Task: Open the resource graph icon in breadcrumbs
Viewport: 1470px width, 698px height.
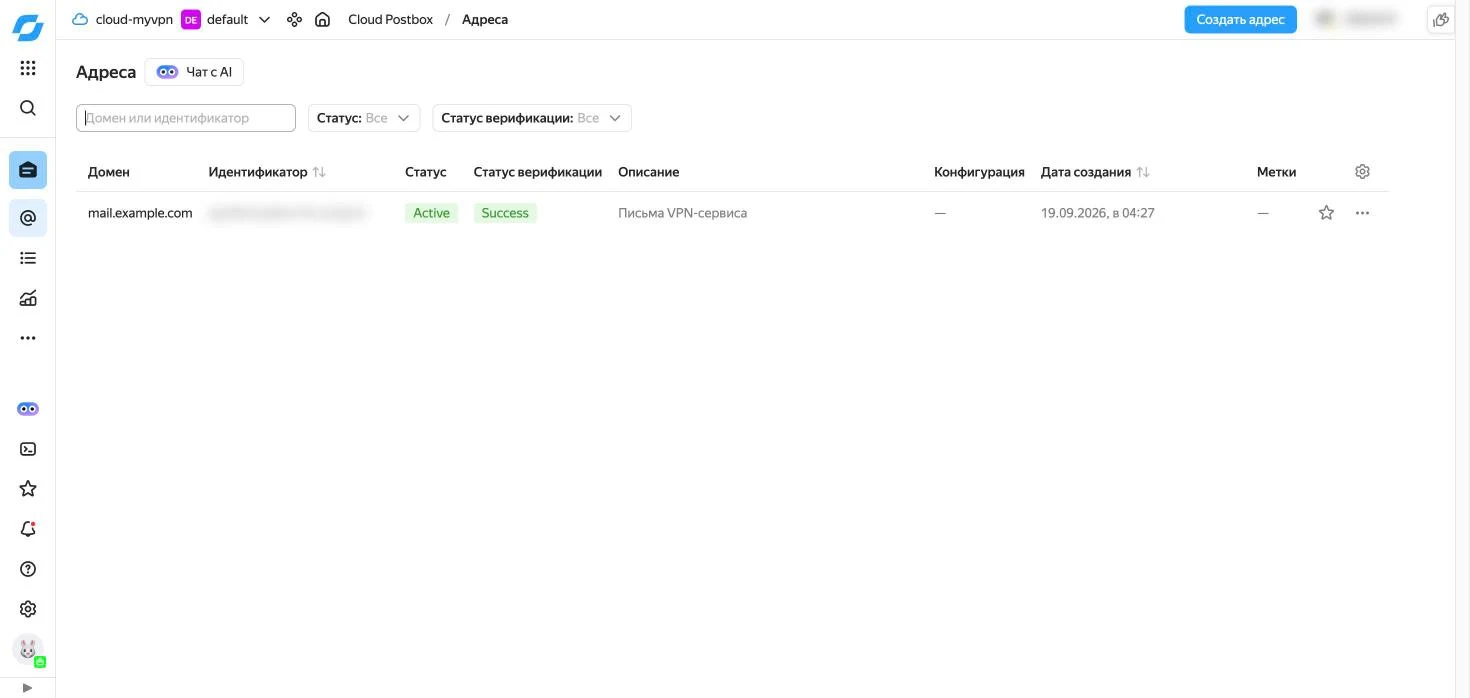Action: pyautogui.click(x=294, y=19)
